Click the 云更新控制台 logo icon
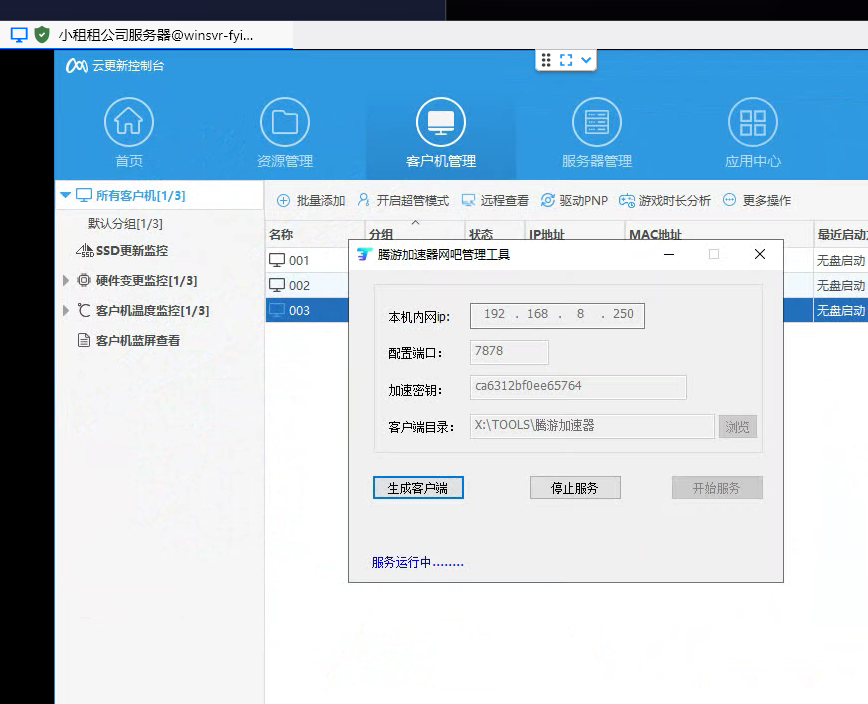This screenshot has height=704, width=868. (x=76, y=66)
